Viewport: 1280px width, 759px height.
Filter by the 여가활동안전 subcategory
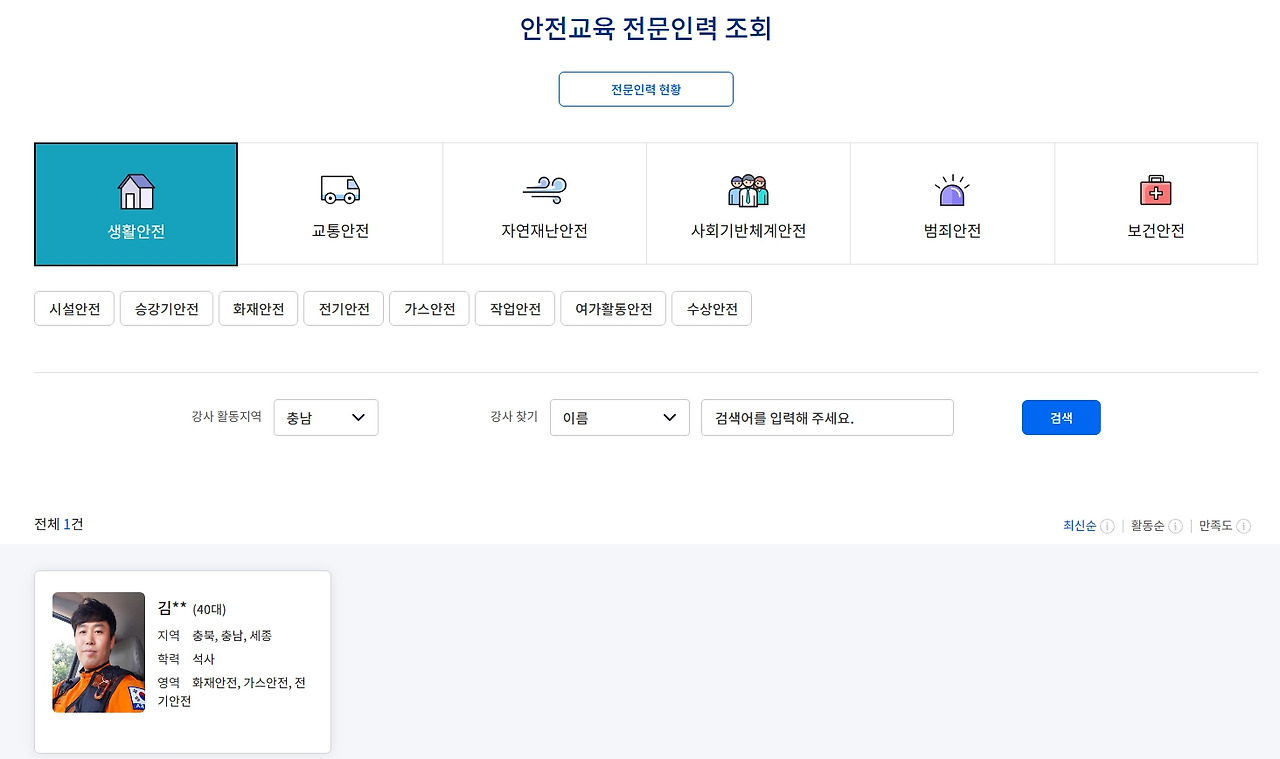point(613,309)
